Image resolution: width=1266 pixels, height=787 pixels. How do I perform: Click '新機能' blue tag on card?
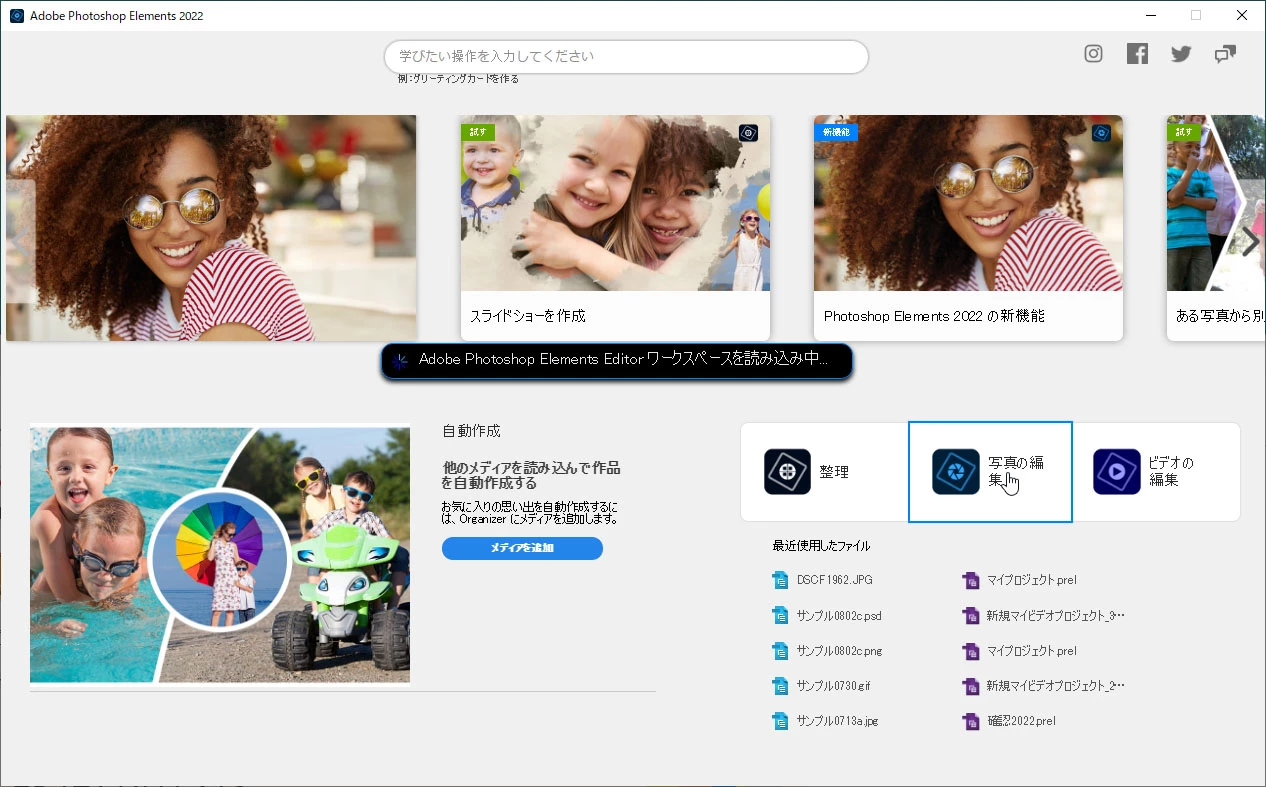pos(835,132)
